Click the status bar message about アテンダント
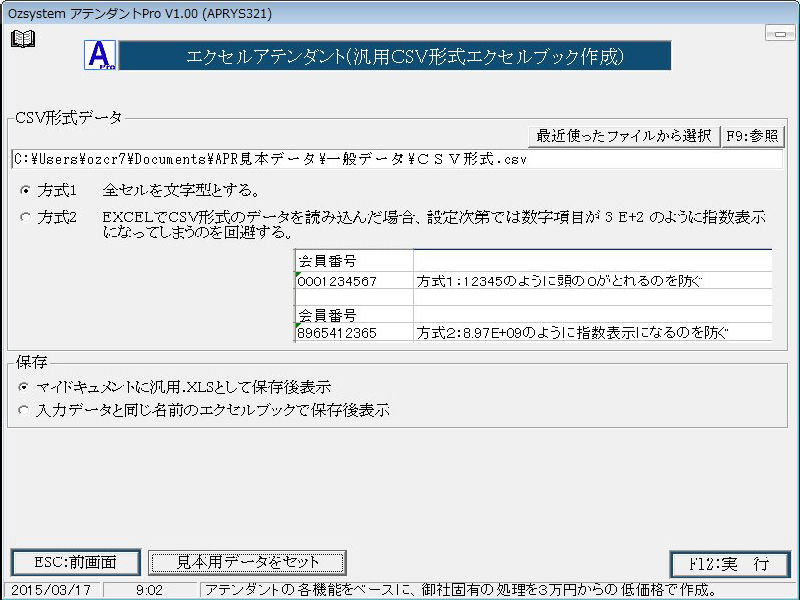Image resolution: width=800 pixels, height=600 pixels. 459,590
